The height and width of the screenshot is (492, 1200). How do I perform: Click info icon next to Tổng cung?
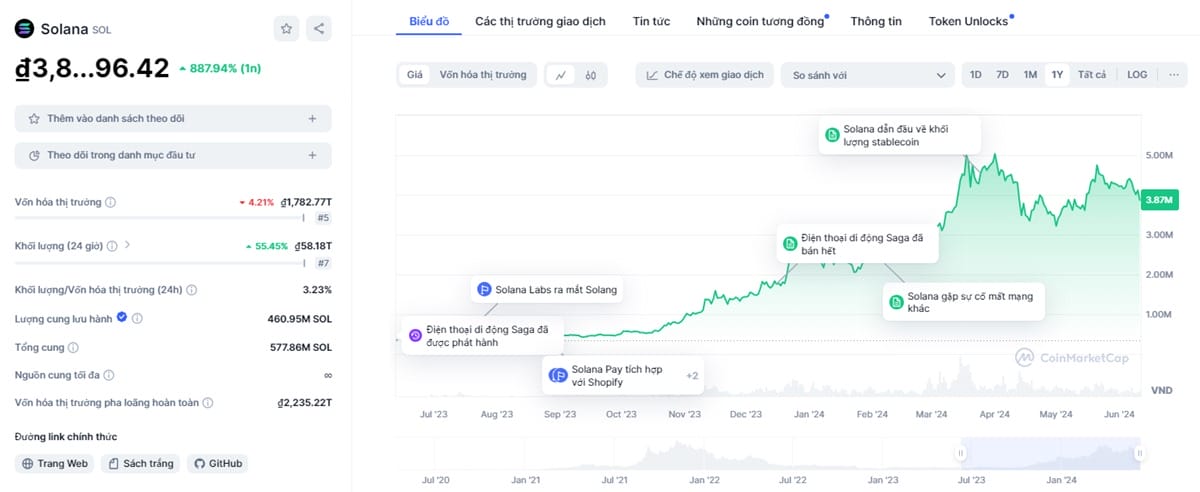click(x=74, y=347)
